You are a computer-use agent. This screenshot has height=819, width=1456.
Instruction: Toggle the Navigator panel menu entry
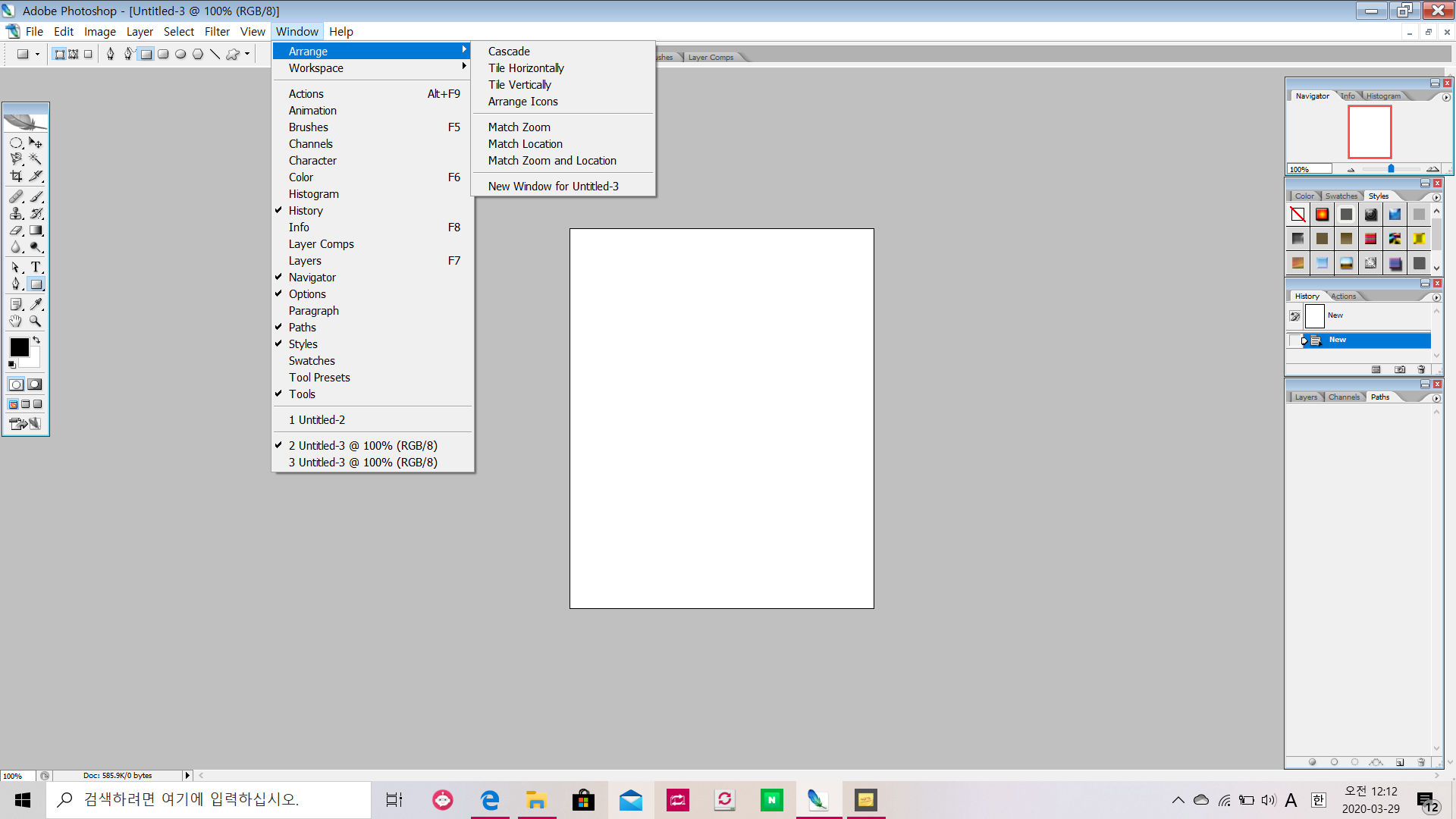pos(312,278)
